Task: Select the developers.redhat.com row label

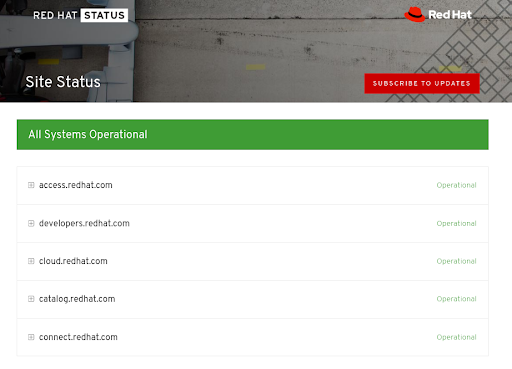Action: coord(84,223)
